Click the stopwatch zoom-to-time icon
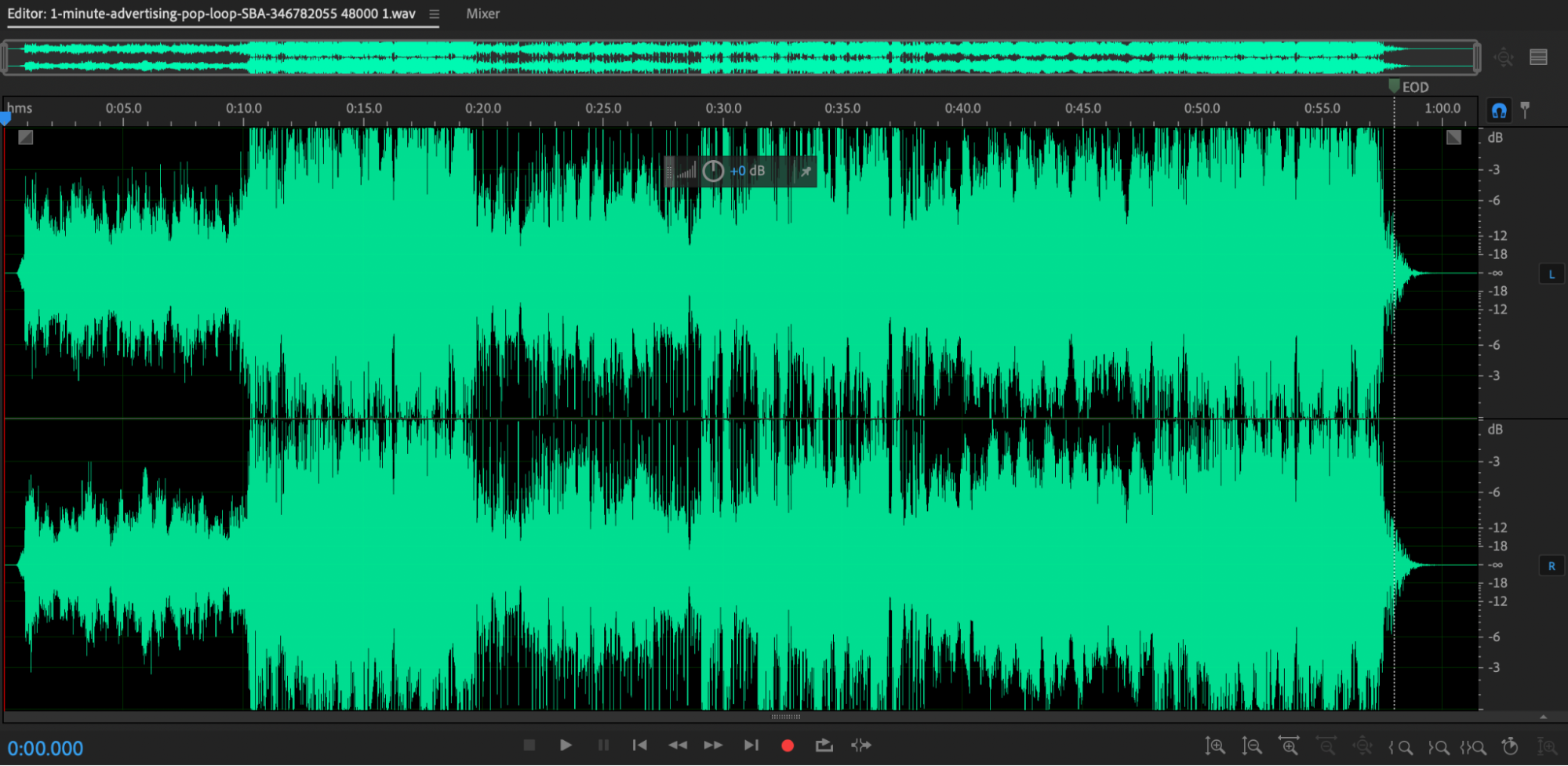This screenshot has width=1568, height=766. coord(1510,746)
